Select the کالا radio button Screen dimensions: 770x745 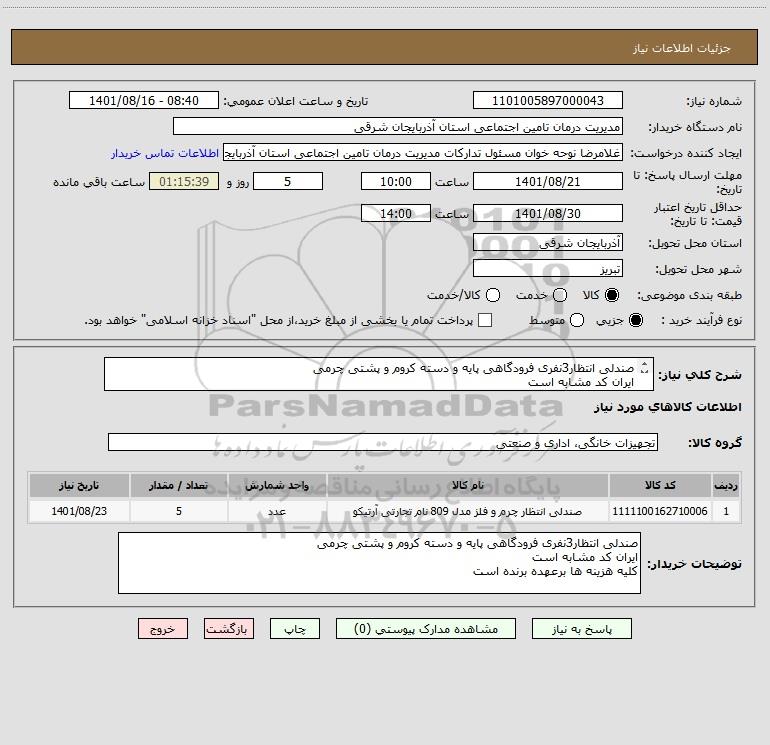point(612,295)
